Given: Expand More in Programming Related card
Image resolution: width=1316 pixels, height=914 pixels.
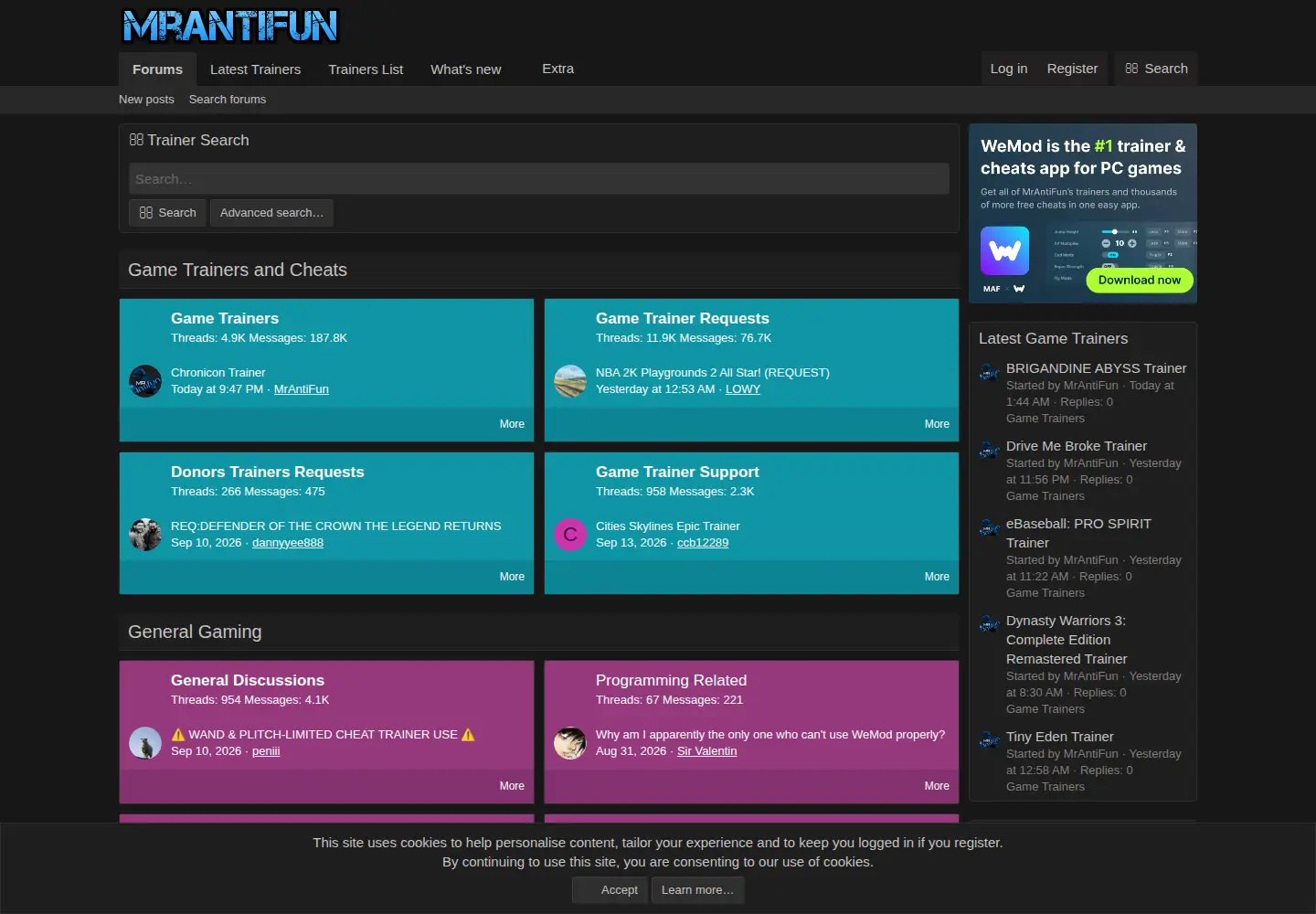Looking at the screenshot, I should [x=937, y=786].
